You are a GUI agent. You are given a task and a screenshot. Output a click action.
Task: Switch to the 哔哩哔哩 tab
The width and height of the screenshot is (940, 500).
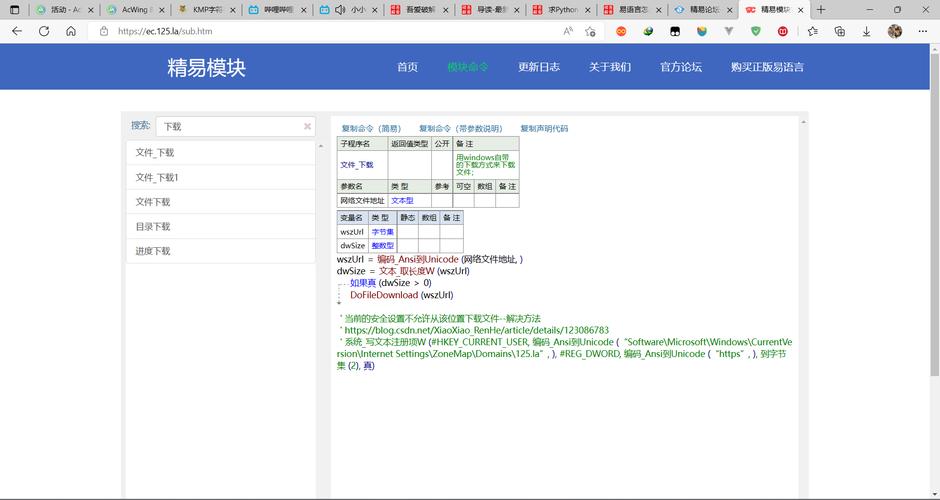tap(278, 10)
